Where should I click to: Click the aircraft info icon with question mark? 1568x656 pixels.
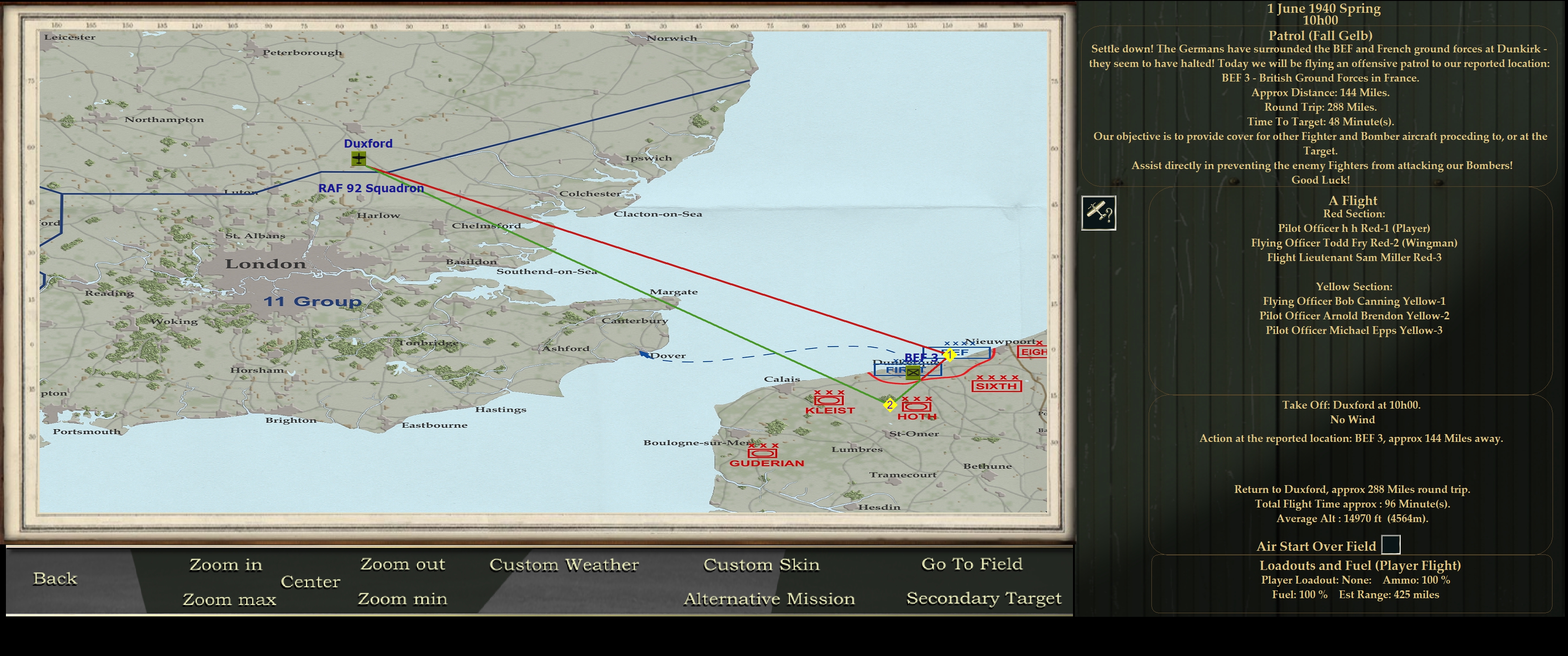(1098, 213)
